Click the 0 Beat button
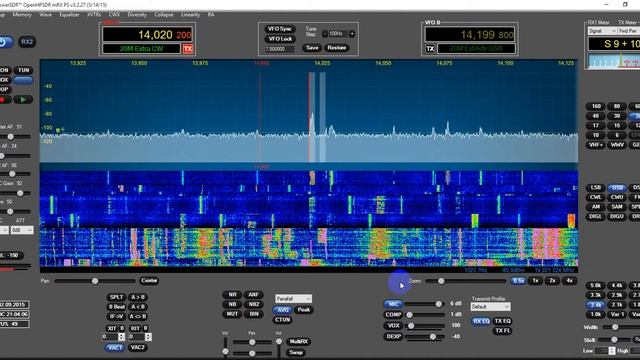640x360 pixels. 116,307
